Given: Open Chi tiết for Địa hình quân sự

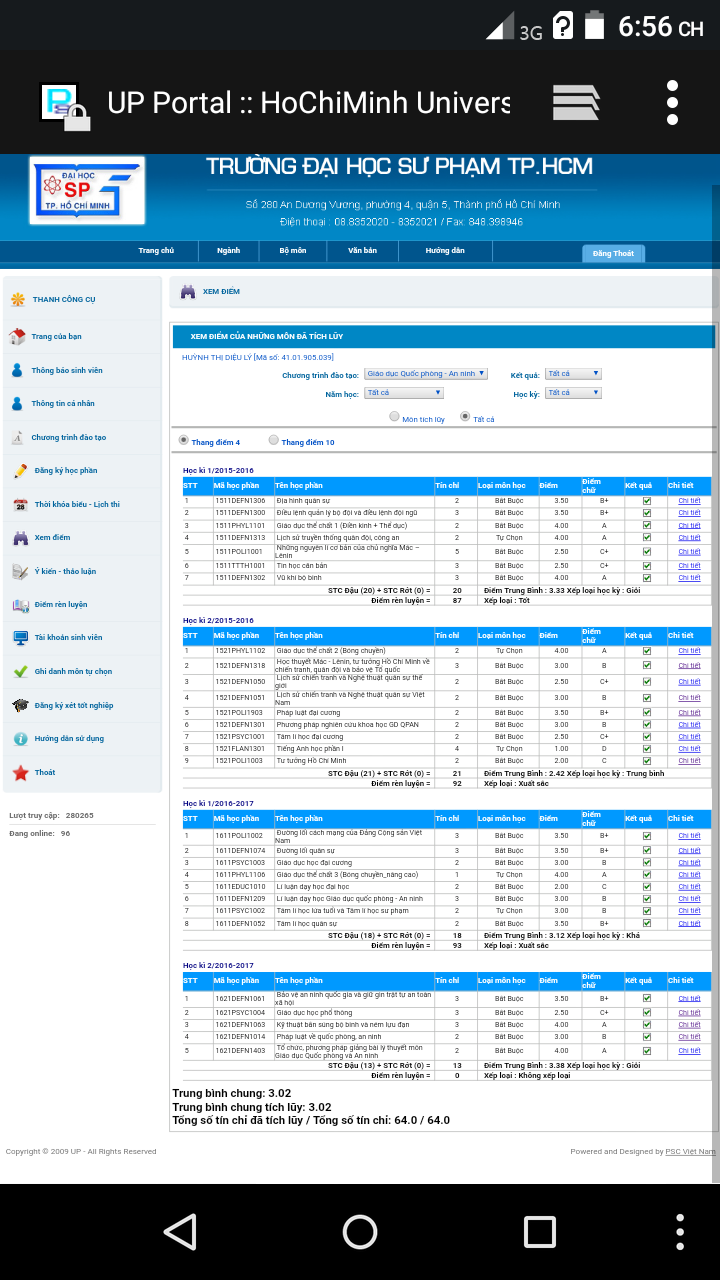Looking at the screenshot, I should point(689,500).
